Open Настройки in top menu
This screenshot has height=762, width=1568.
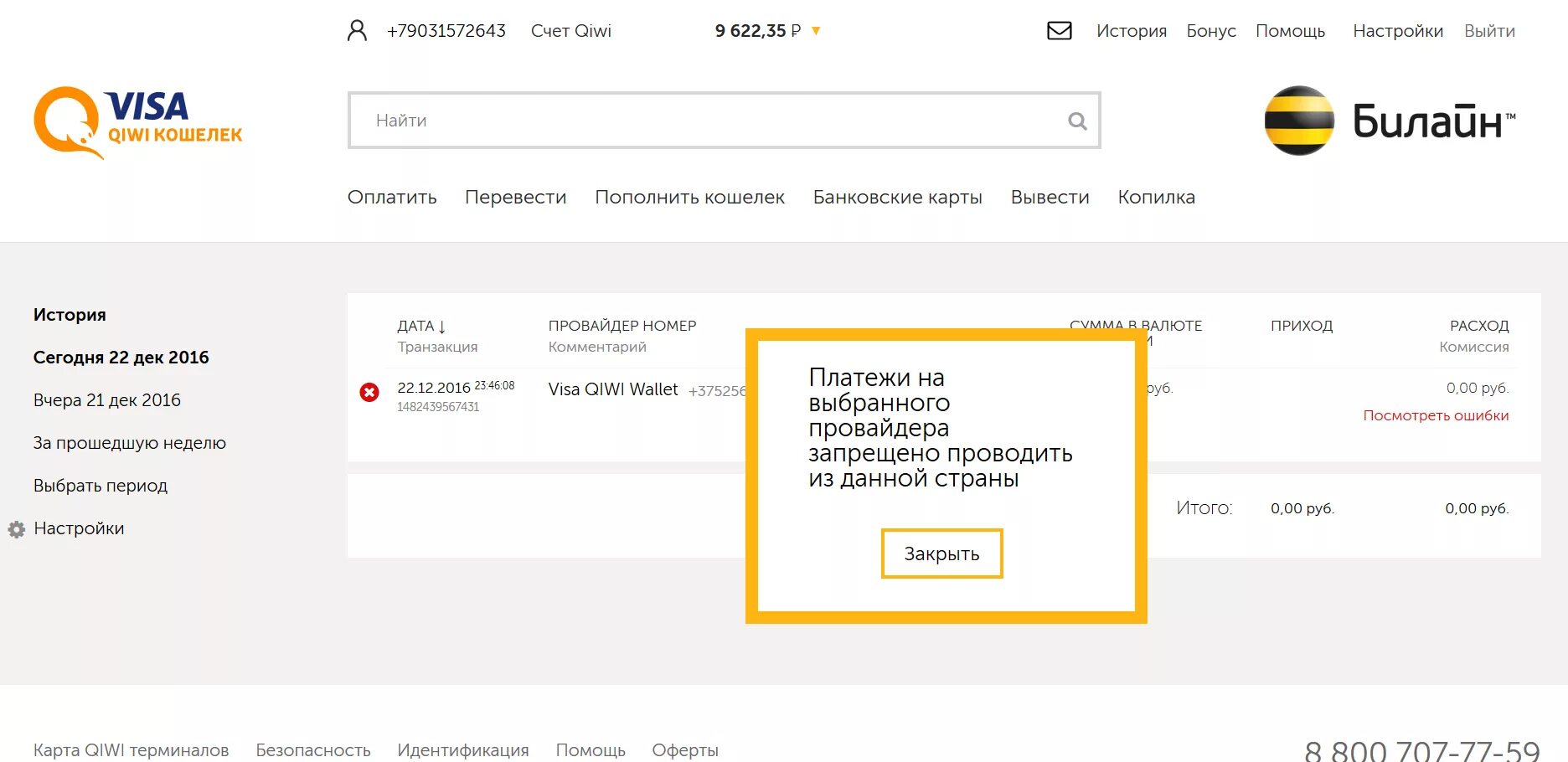pyautogui.click(x=1398, y=31)
